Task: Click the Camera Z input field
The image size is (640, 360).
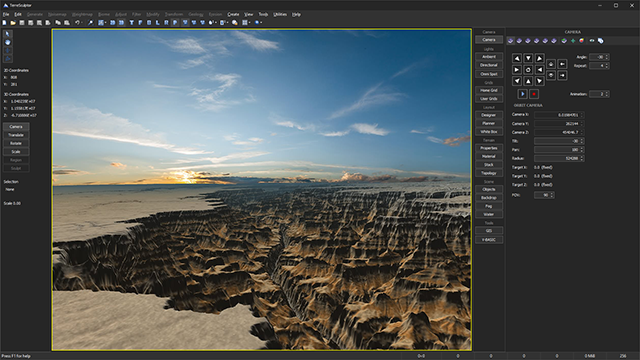Action: 559,133
